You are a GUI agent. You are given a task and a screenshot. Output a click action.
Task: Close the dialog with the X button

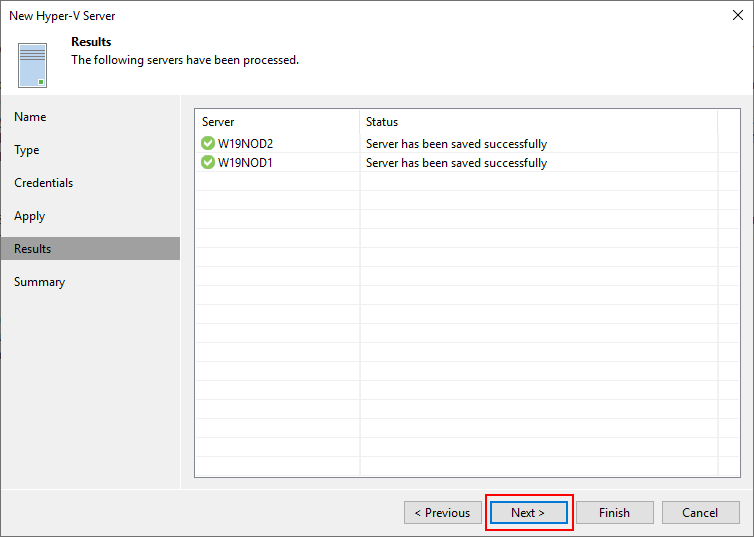click(738, 15)
